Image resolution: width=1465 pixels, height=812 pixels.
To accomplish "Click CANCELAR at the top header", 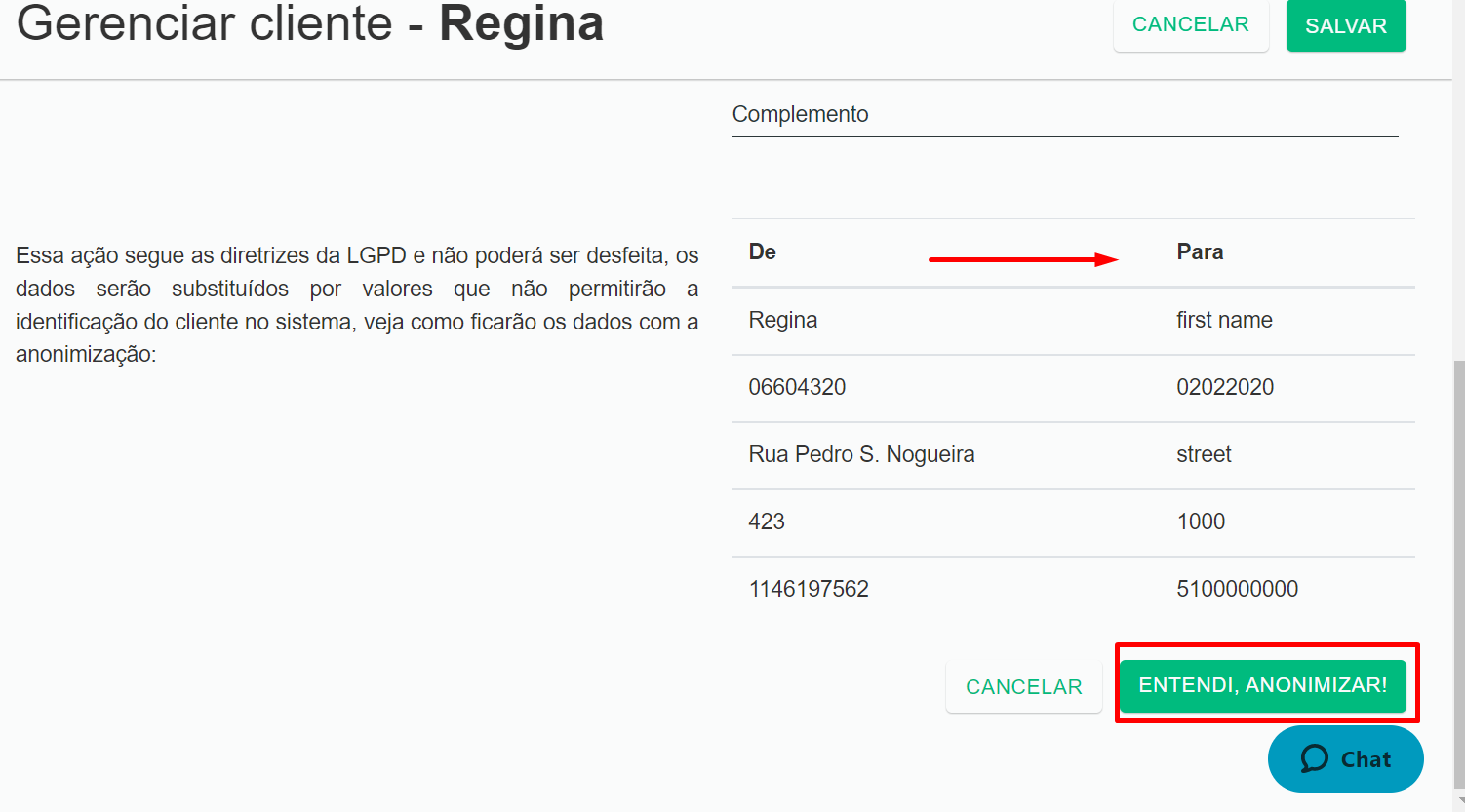I will click(1191, 24).
